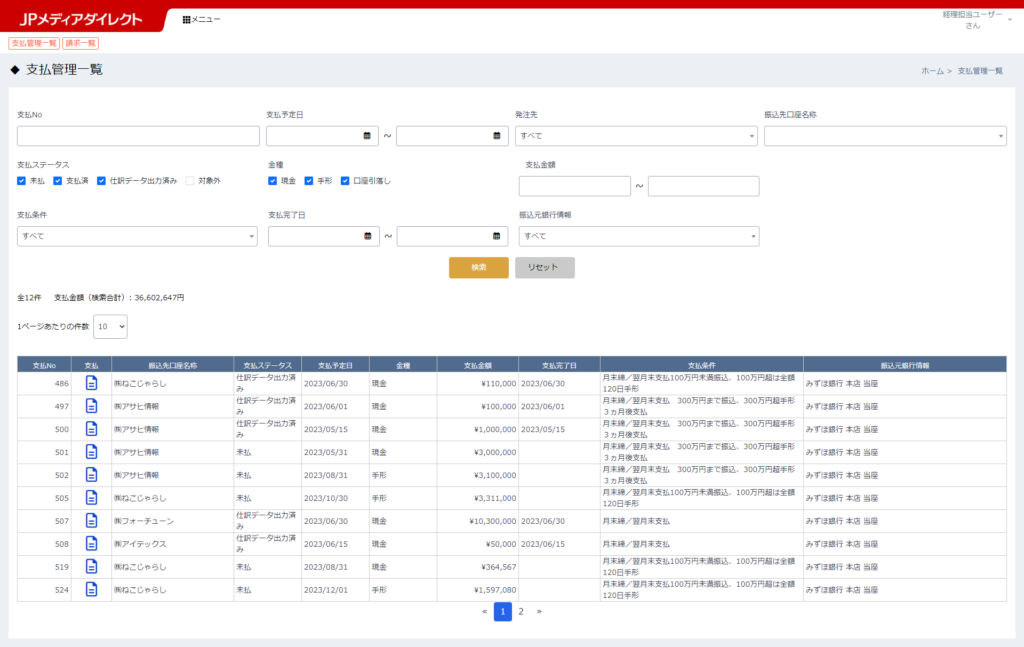Change items per page dropdown showing 10
The width and height of the screenshot is (1024, 647).
point(110,326)
